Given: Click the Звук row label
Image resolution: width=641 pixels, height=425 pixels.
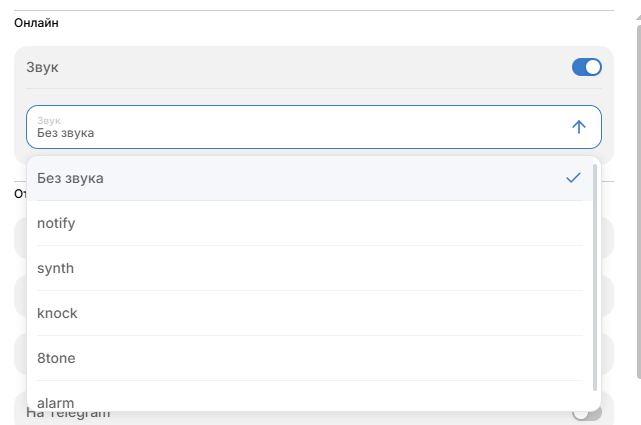Looking at the screenshot, I should (43, 67).
